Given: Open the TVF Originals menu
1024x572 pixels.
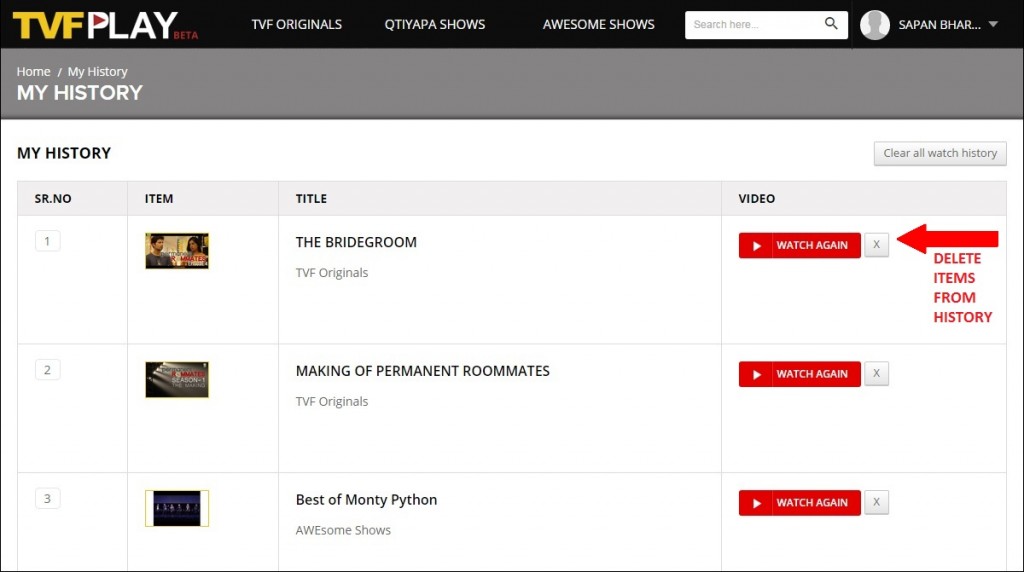Looking at the screenshot, I should coord(296,24).
